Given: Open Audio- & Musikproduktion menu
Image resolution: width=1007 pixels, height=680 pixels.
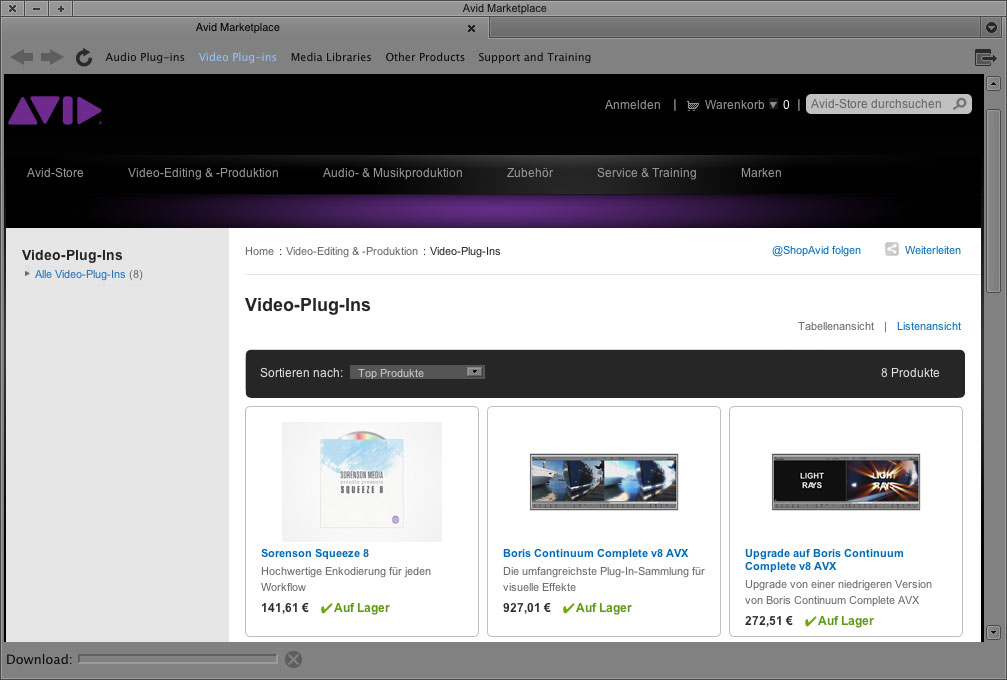Looking at the screenshot, I should coord(392,173).
